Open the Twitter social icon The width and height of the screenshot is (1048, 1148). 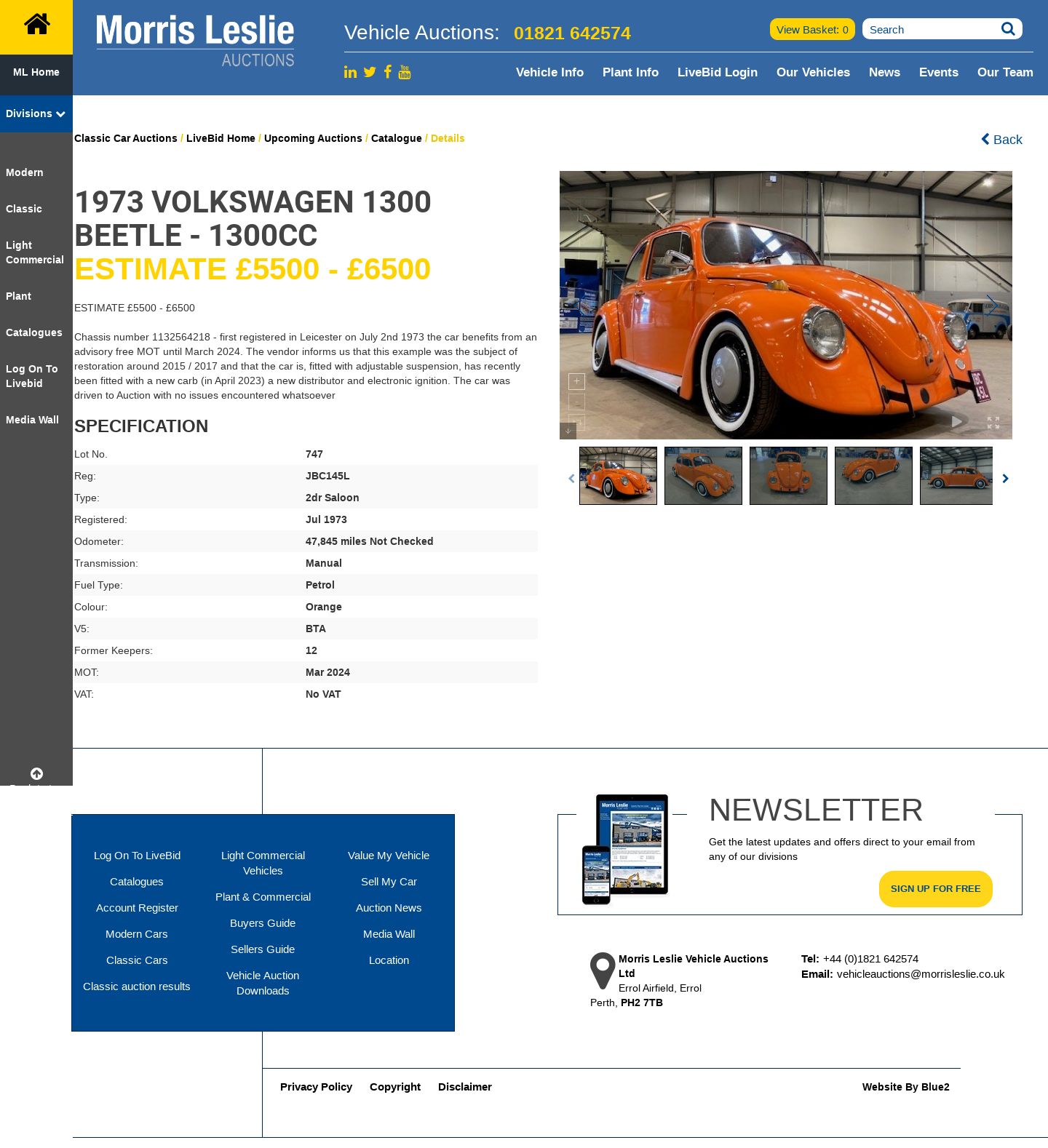pyautogui.click(x=370, y=72)
